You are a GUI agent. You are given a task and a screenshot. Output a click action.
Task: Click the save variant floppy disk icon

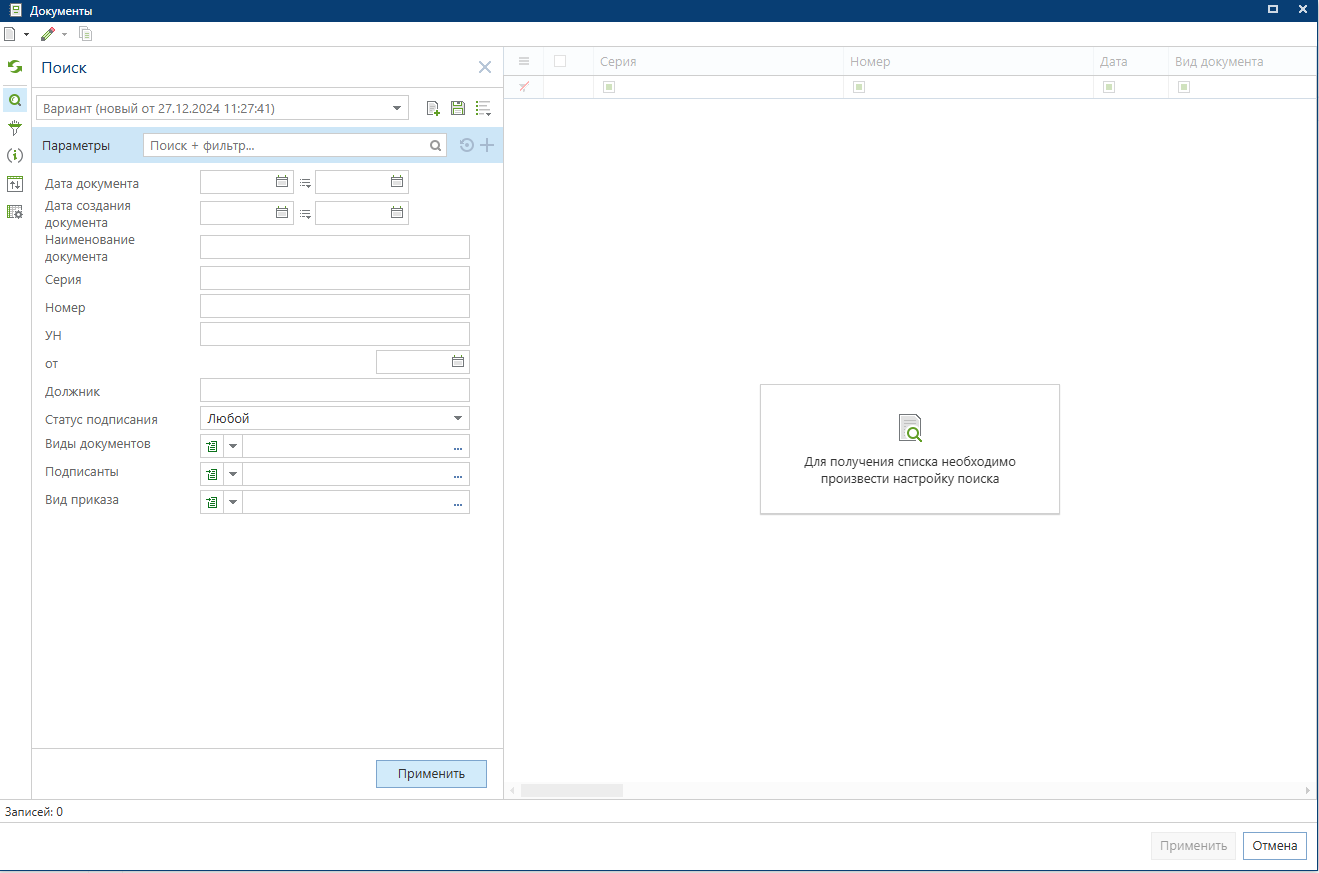point(458,108)
